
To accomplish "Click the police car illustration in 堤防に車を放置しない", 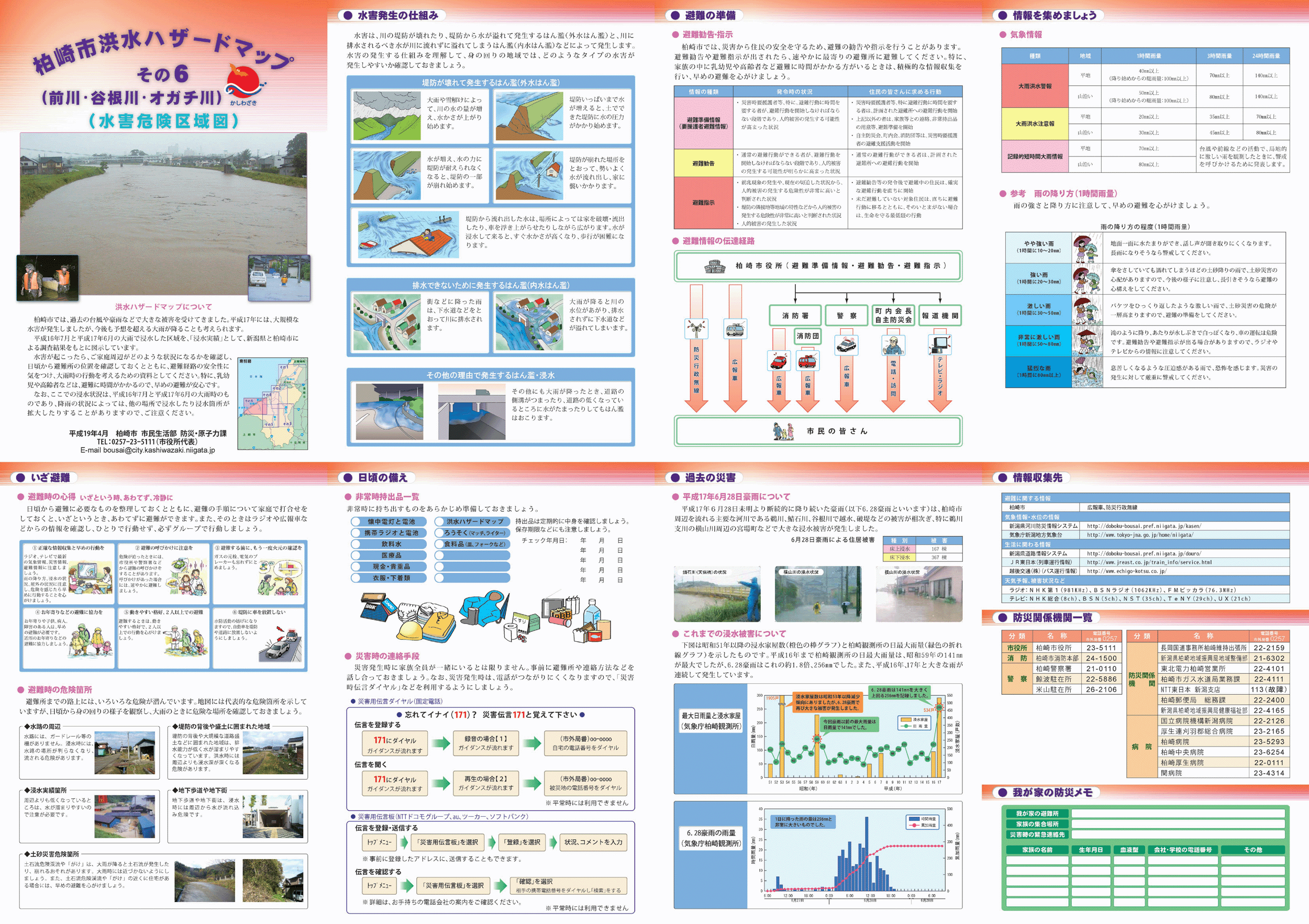I will click(x=280, y=643).
